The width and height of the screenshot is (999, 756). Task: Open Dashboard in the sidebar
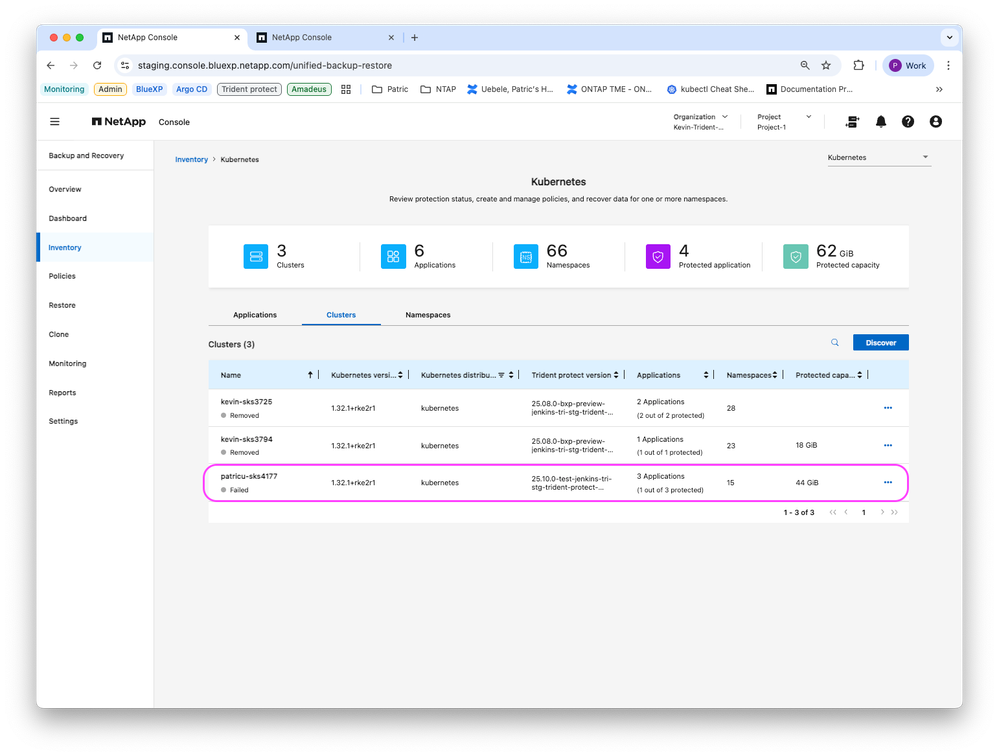tap(68, 218)
